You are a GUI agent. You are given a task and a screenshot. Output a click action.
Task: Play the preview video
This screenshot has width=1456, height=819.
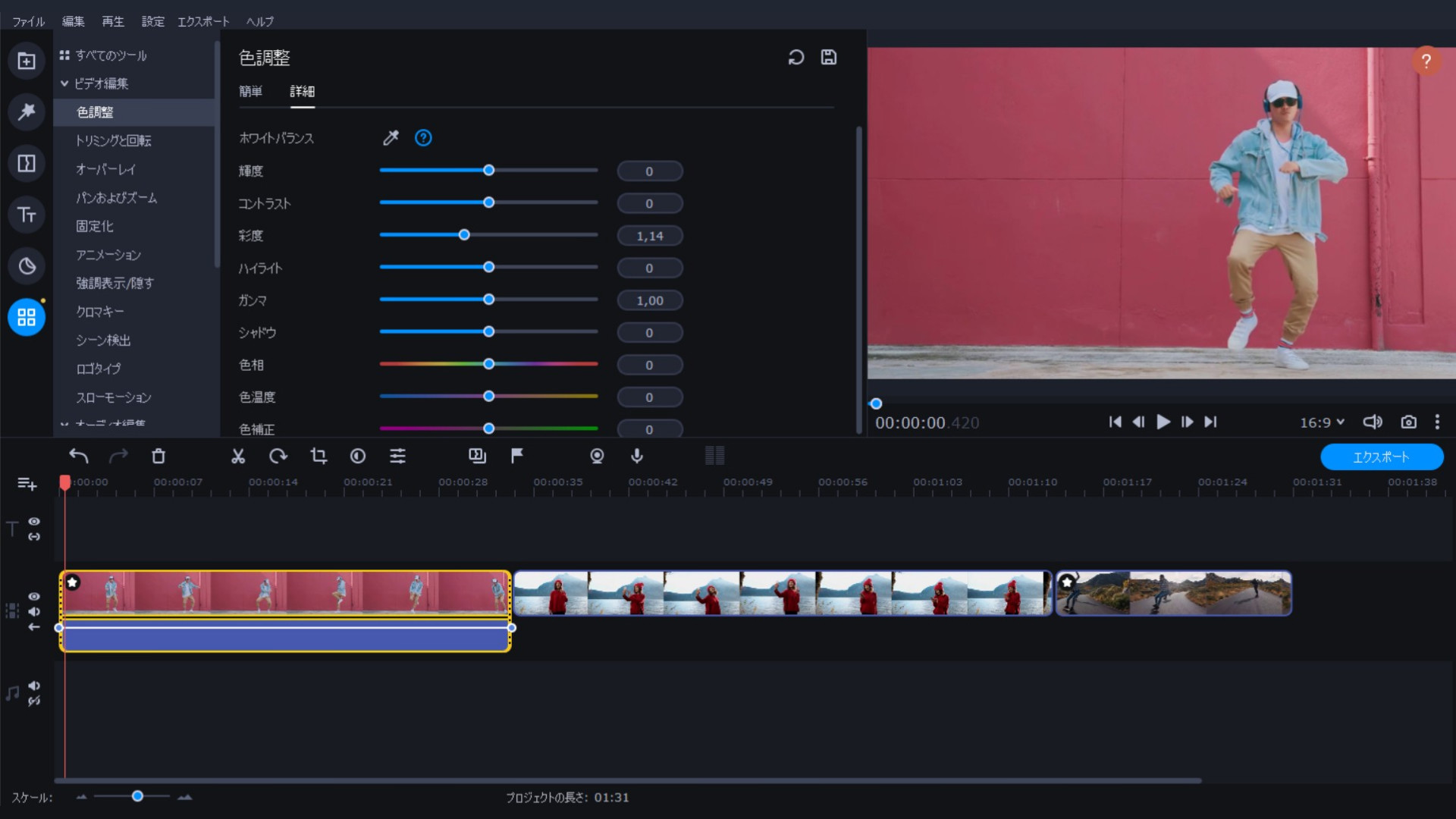(1163, 422)
